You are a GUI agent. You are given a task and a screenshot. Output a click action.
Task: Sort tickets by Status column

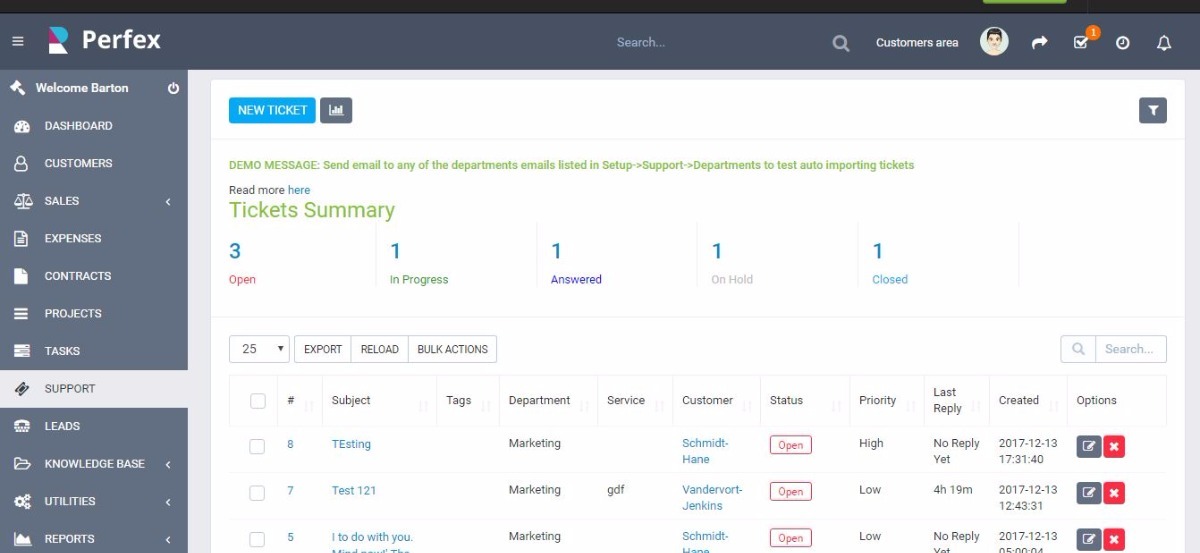(804, 400)
